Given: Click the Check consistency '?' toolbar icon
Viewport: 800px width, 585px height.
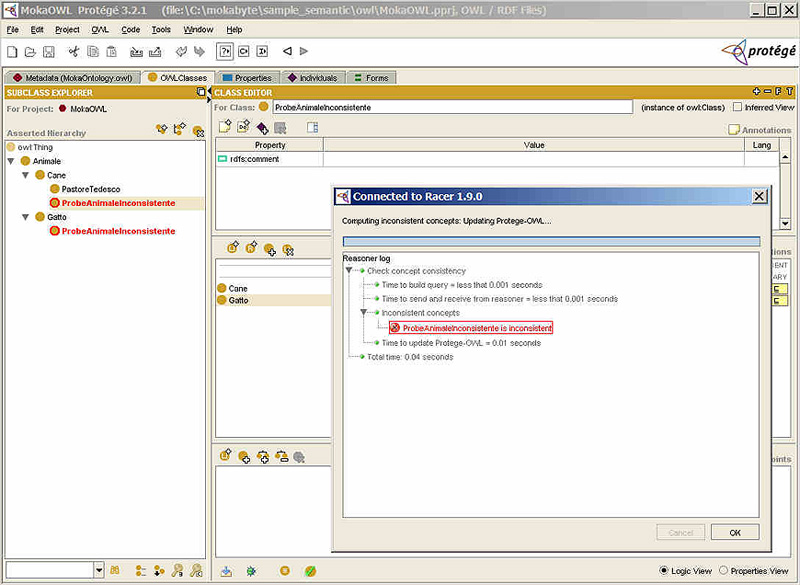Looking at the screenshot, I should 225,52.
